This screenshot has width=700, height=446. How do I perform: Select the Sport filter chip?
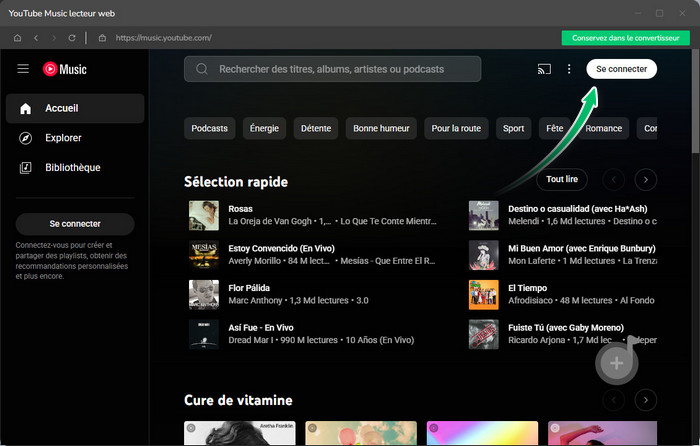tap(513, 129)
